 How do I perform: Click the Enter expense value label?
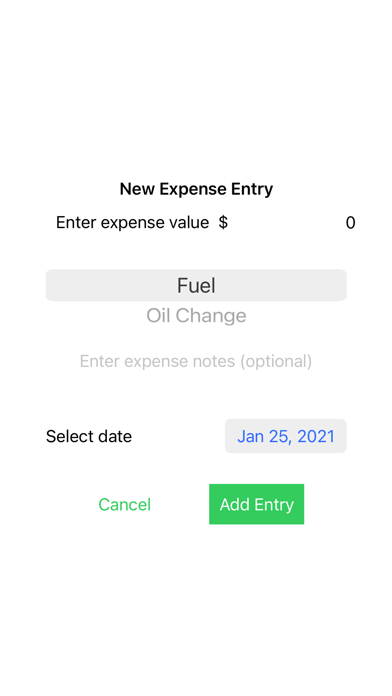pyautogui.click(x=132, y=222)
